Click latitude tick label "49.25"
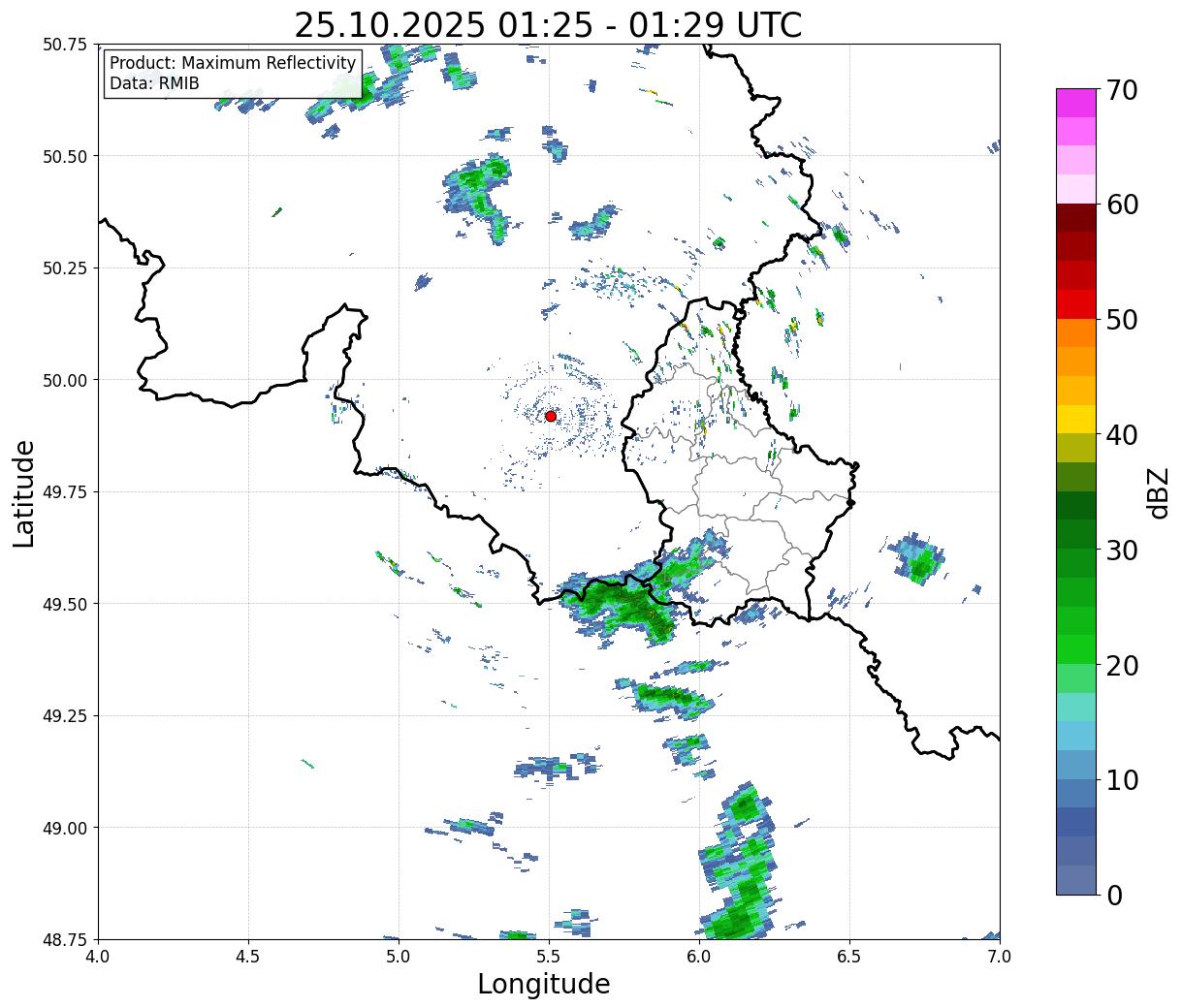 (x=65, y=716)
